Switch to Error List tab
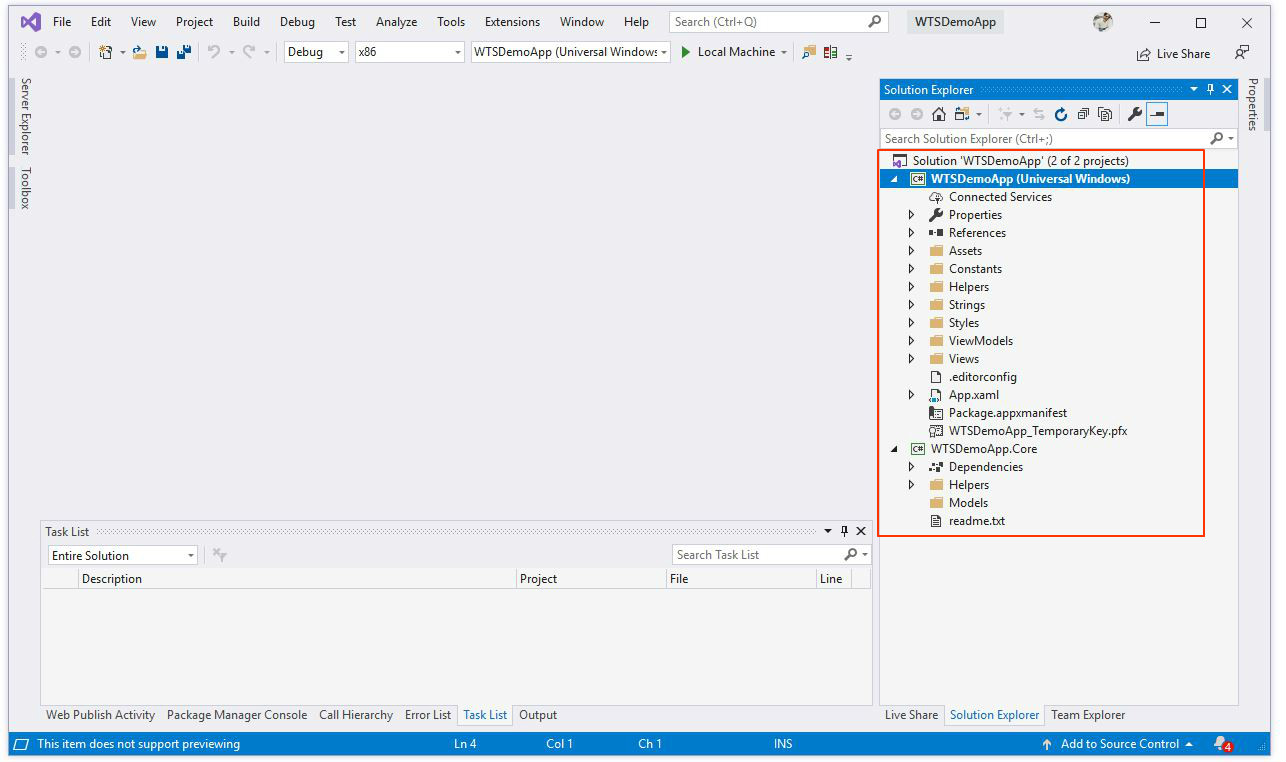Viewport: 1286px width, 762px height. point(428,715)
